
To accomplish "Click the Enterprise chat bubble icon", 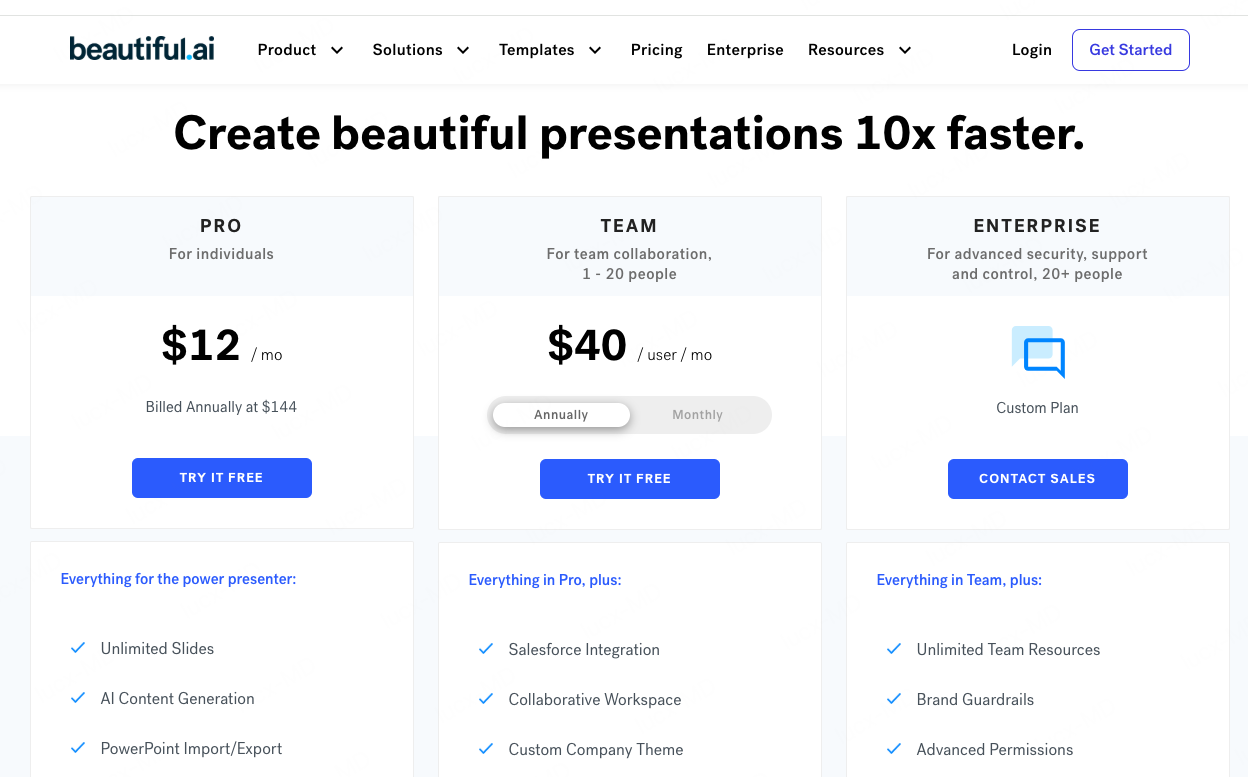I will tap(1038, 352).
